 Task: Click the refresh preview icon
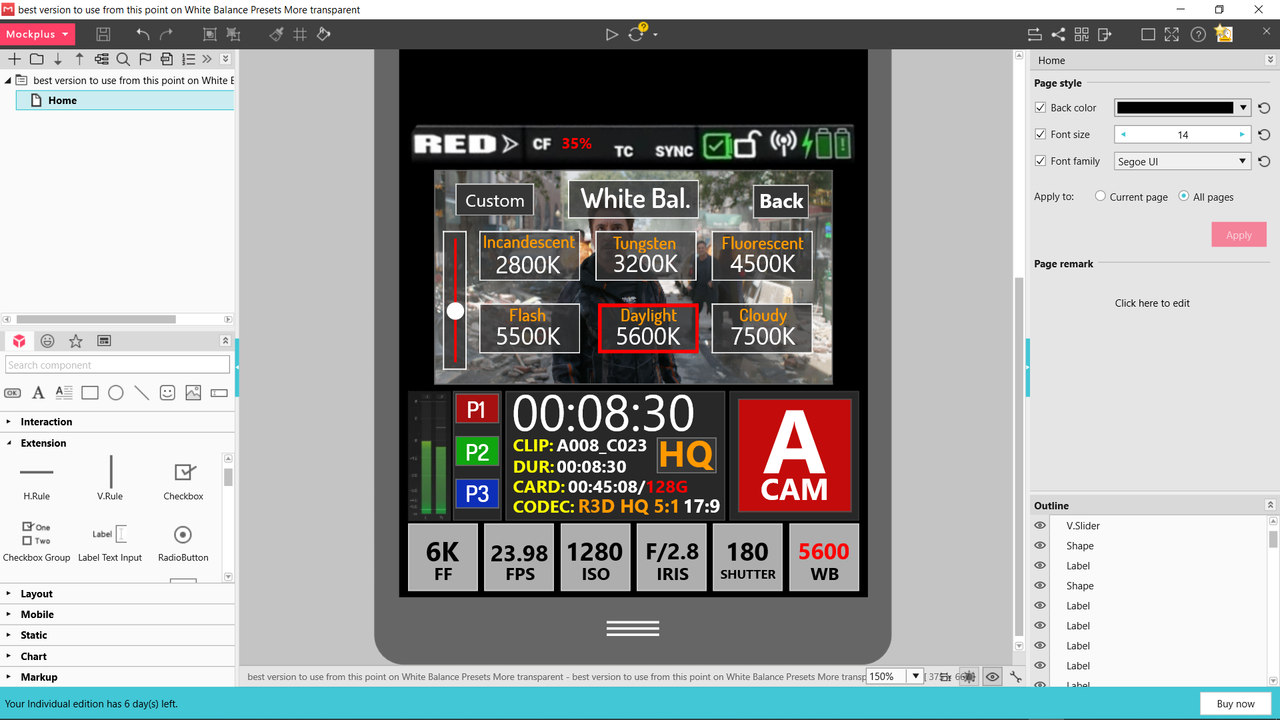[x=637, y=34]
